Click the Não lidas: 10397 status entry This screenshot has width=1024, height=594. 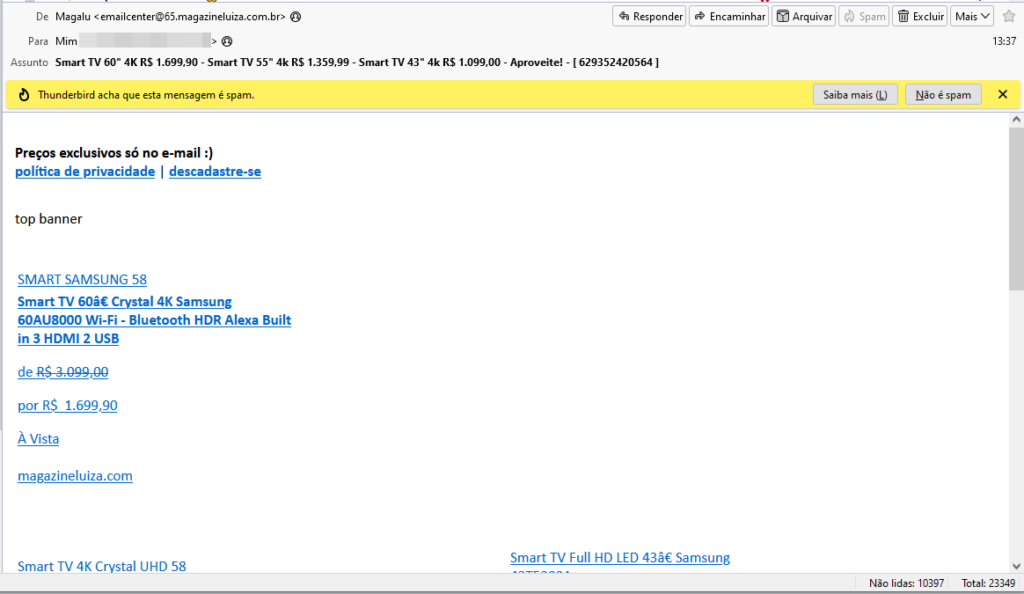tap(906, 583)
